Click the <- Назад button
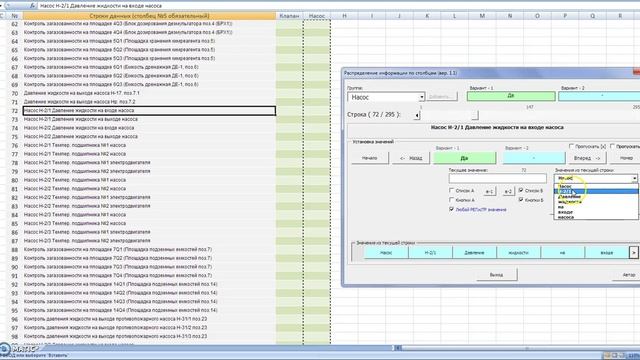This screenshot has width=640, height=360. point(411,158)
